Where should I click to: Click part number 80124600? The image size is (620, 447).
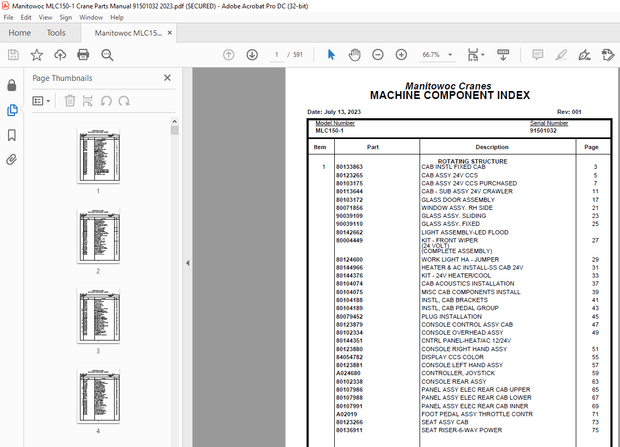349,259
